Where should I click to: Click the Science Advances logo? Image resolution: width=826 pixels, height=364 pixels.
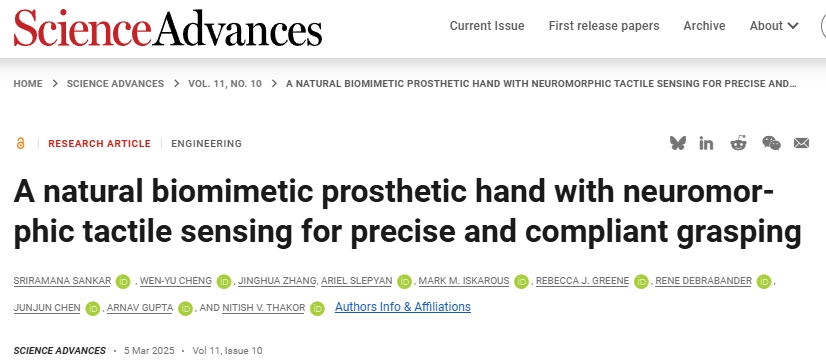[x=168, y=28]
